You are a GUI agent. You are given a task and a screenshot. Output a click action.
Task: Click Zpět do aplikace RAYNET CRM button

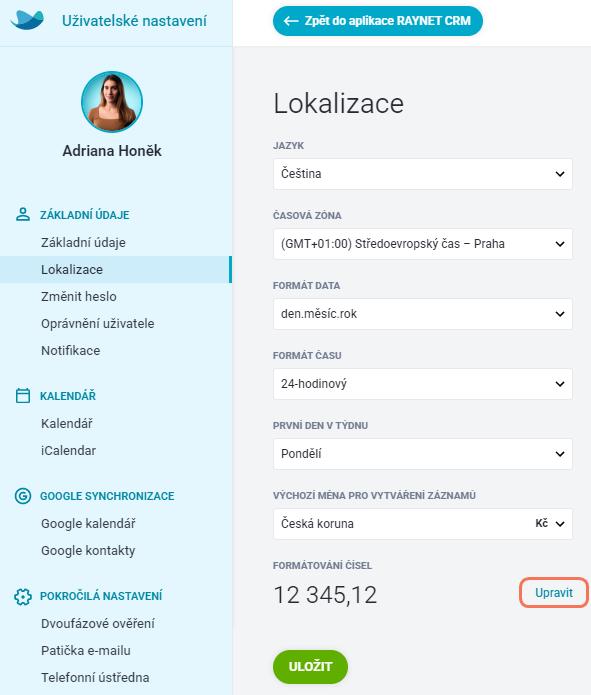(x=378, y=21)
